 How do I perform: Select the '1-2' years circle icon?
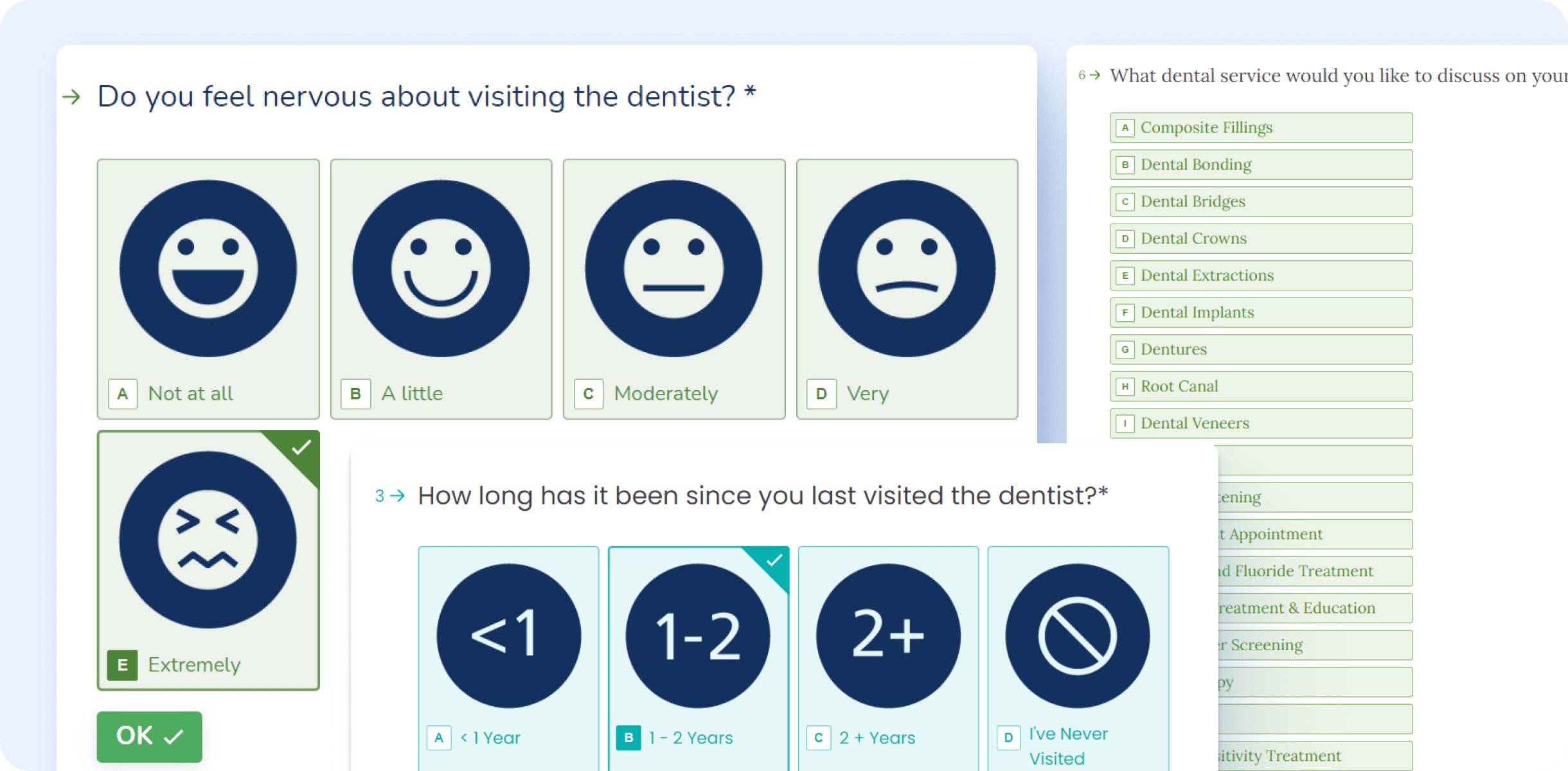(x=698, y=636)
